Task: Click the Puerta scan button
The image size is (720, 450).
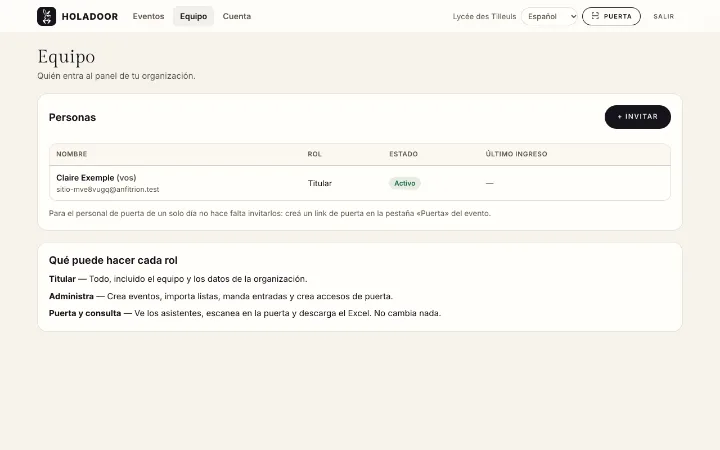Action: 611,17
